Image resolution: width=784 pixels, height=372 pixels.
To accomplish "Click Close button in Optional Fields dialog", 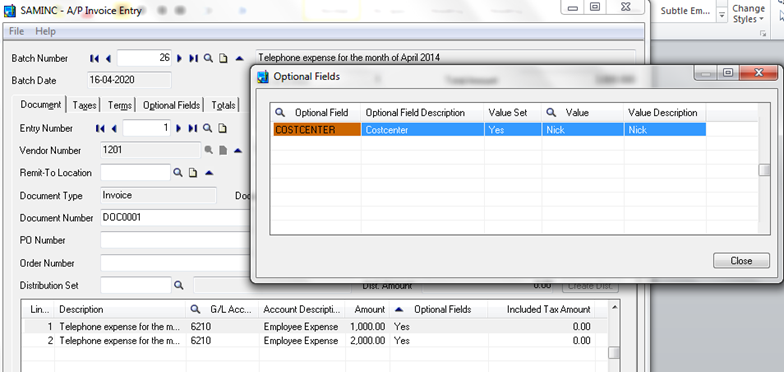I will 741,260.
